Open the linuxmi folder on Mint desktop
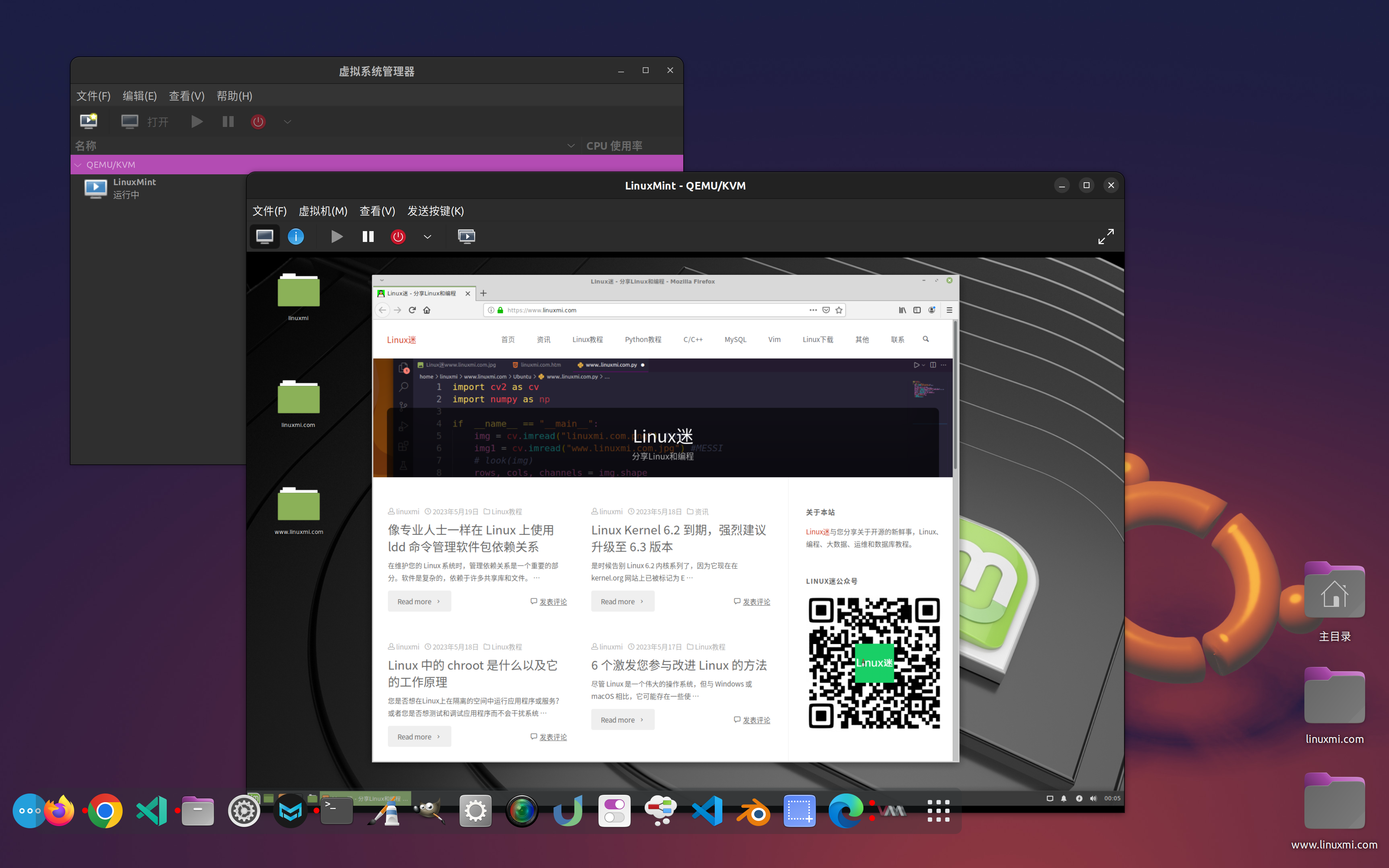 point(298,297)
